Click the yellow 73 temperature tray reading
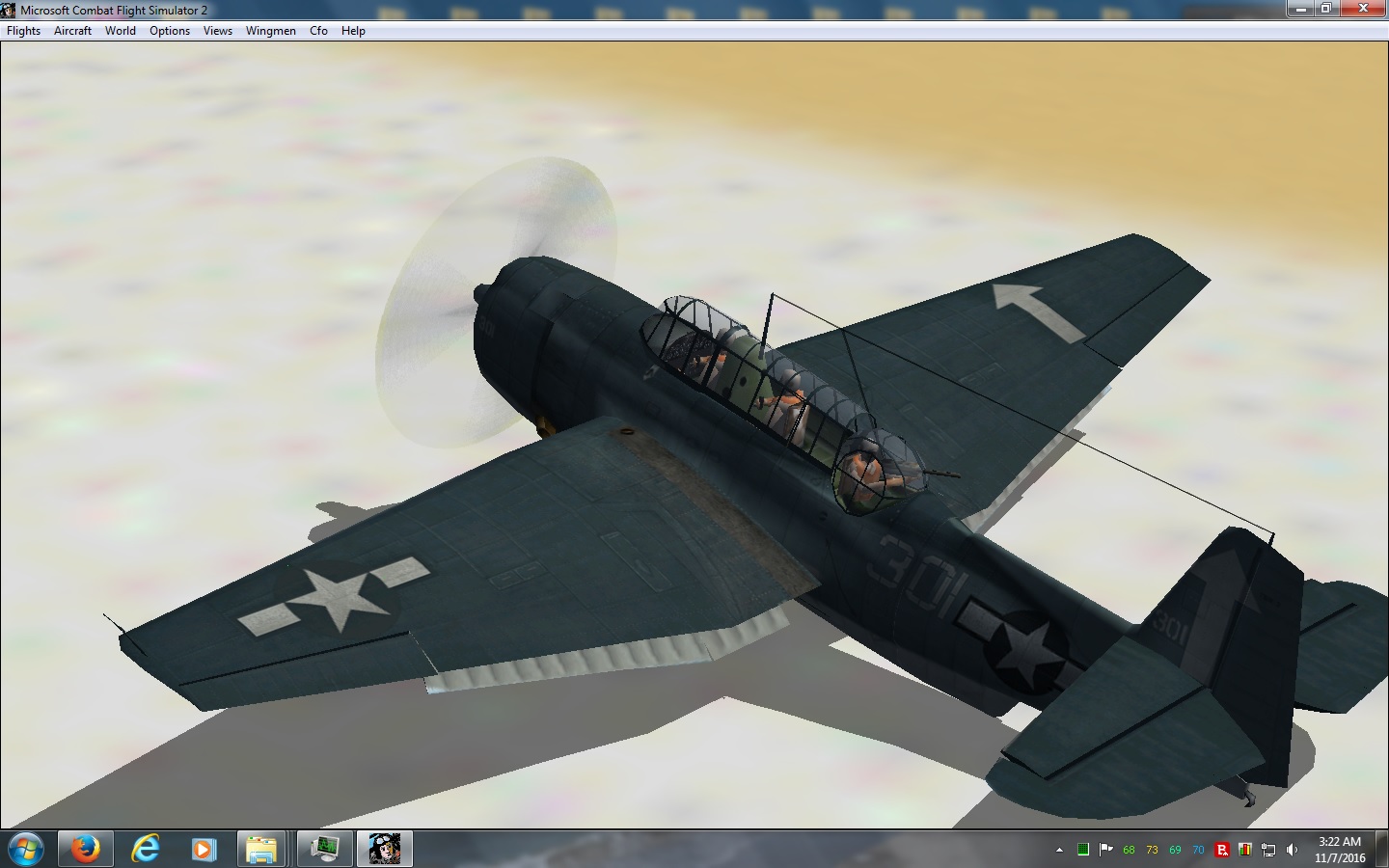Viewport: 1389px width, 868px height. 1152,850
